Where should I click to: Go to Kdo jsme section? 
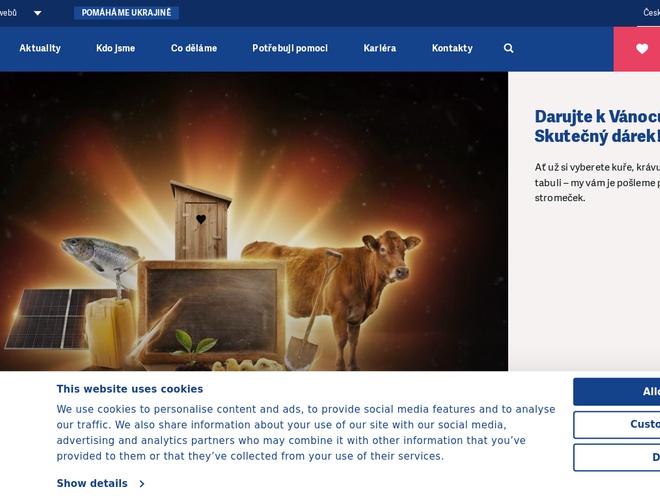[115, 48]
